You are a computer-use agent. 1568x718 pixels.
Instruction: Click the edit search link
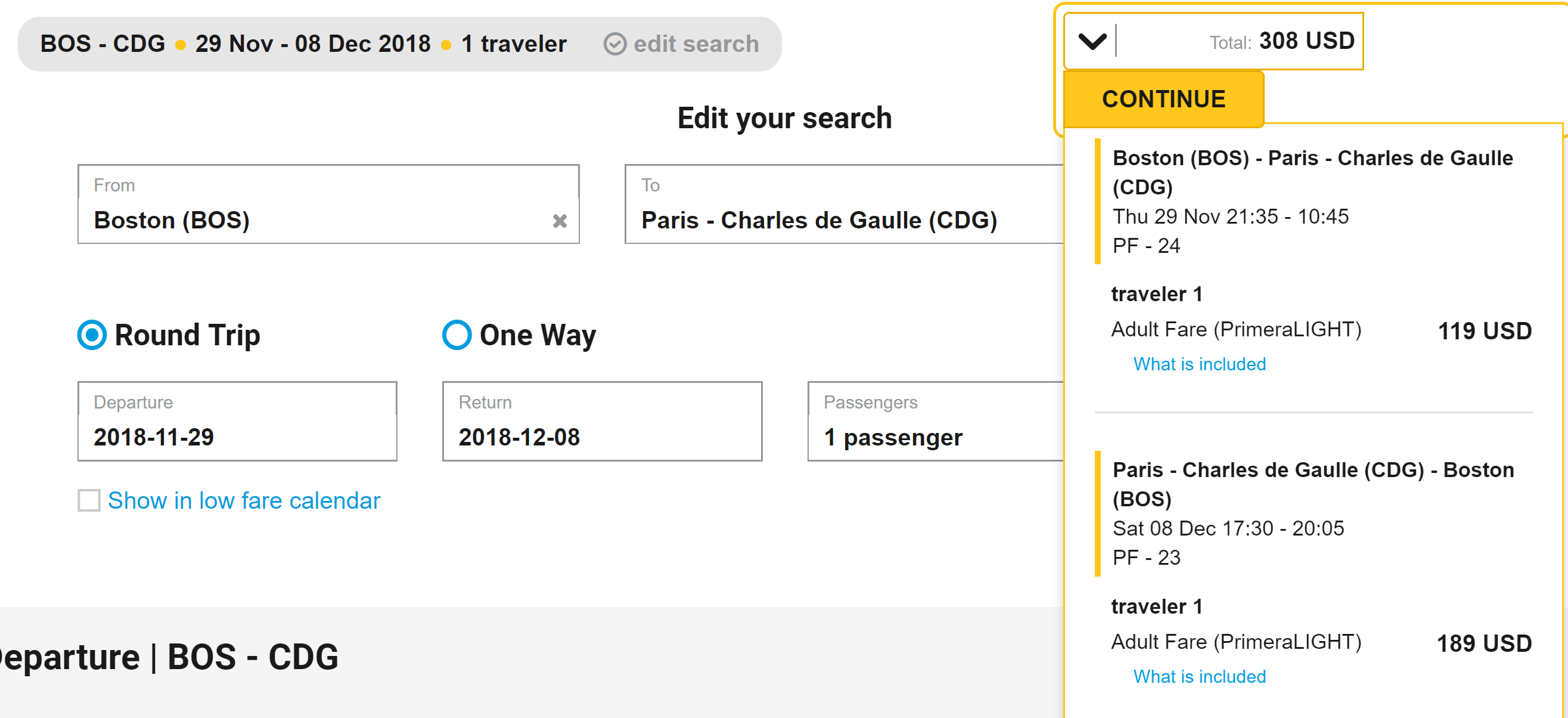coord(695,44)
